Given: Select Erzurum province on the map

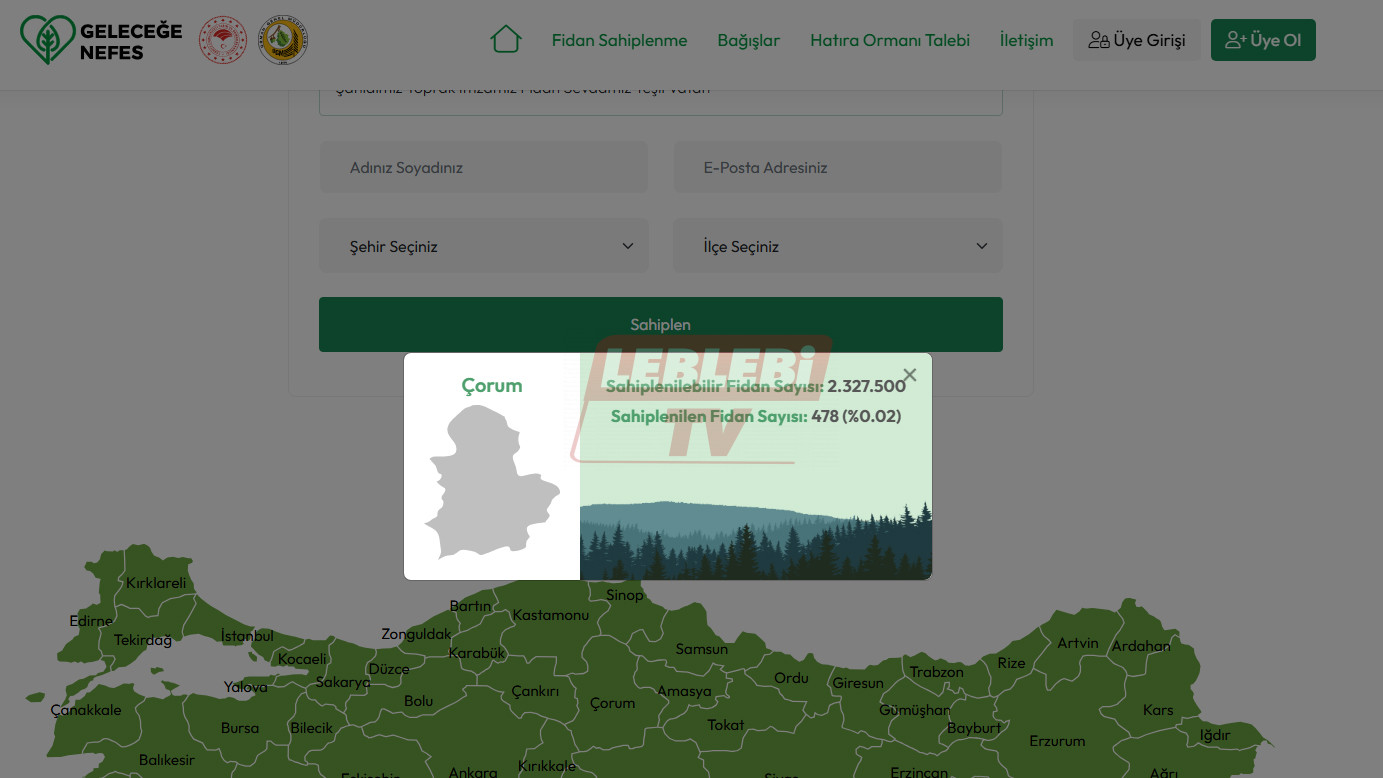Looking at the screenshot, I should click(x=1057, y=741).
